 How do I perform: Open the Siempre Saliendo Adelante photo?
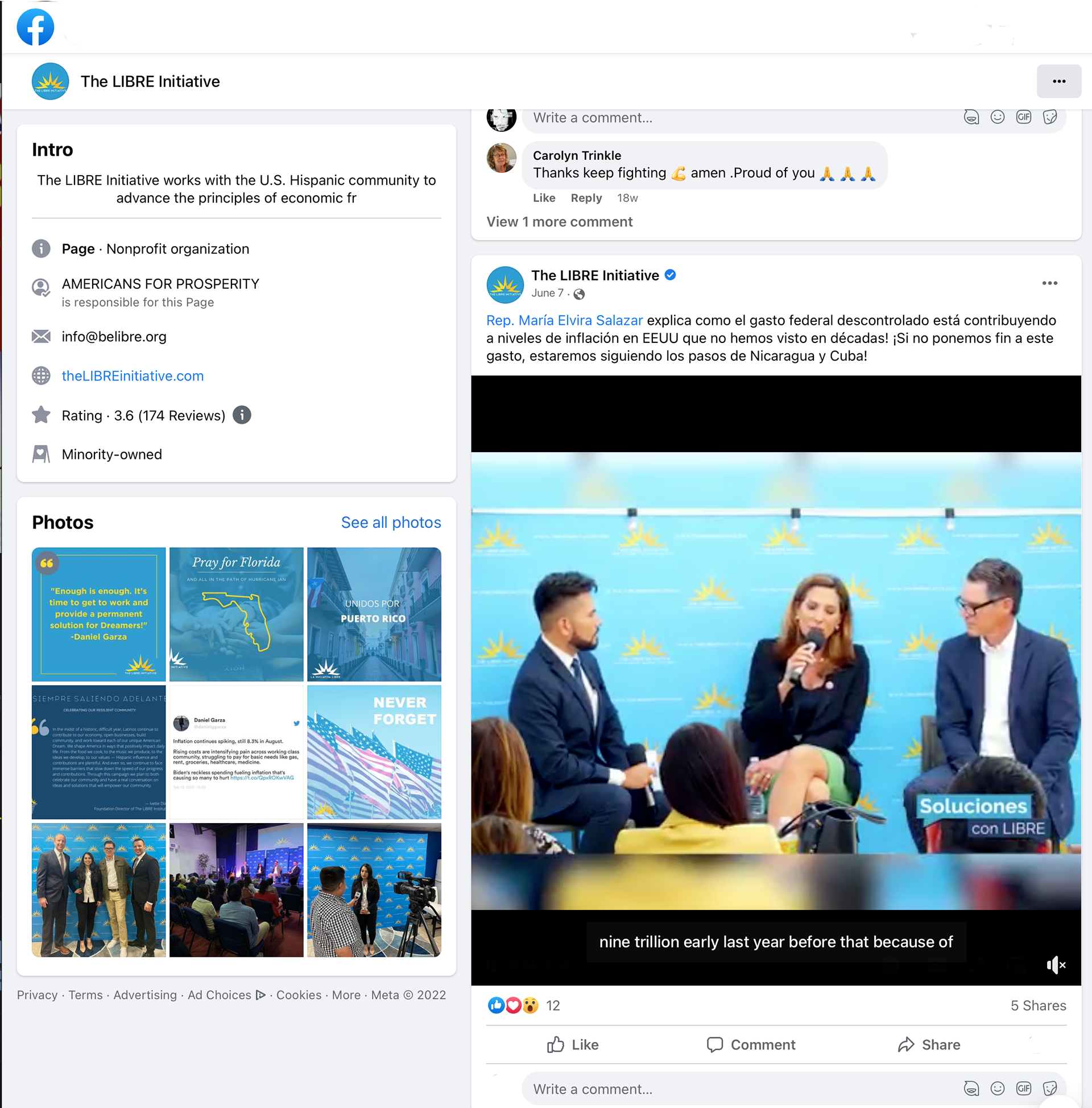coord(98,752)
